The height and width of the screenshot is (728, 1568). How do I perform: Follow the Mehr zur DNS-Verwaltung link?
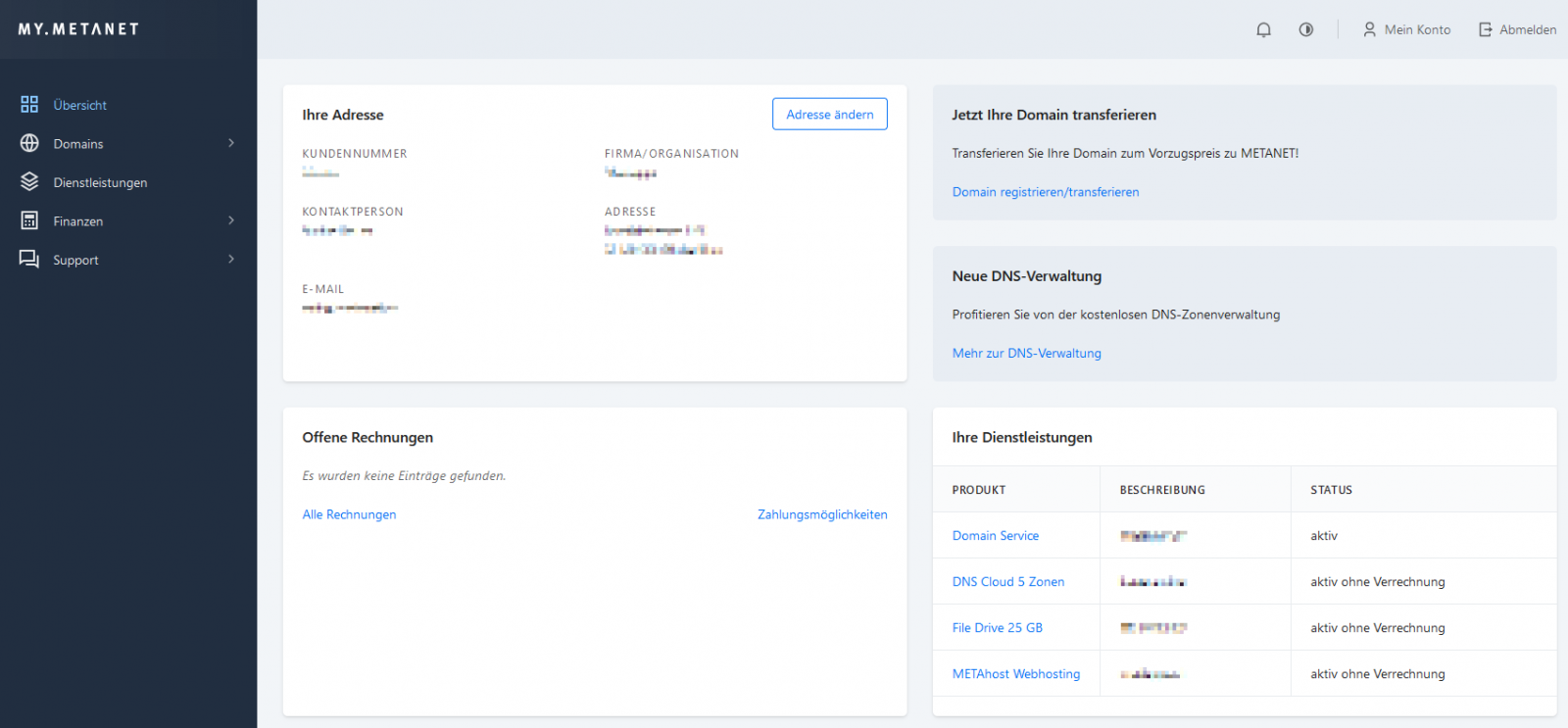pyautogui.click(x=1026, y=354)
